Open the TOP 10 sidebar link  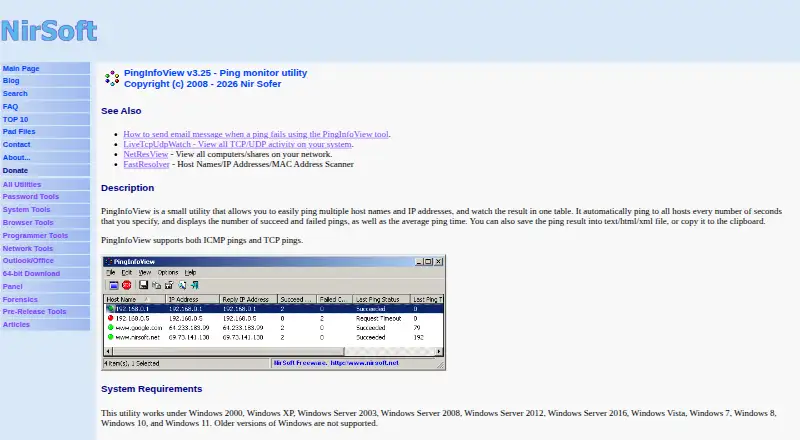click(x=15, y=119)
